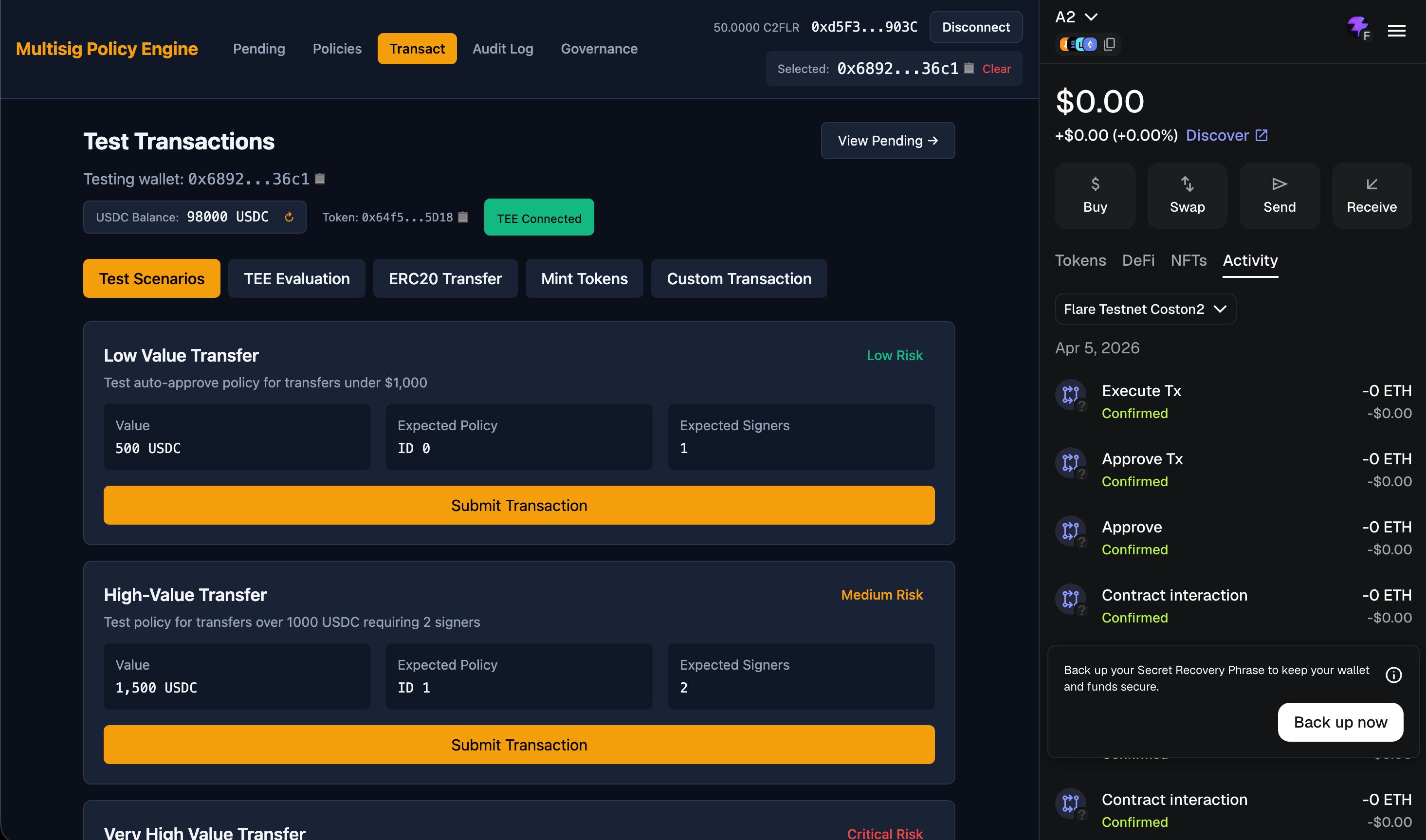Viewport: 1426px width, 840px height.
Task: Click the info icon on backup reminder
Action: tap(1393, 675)
